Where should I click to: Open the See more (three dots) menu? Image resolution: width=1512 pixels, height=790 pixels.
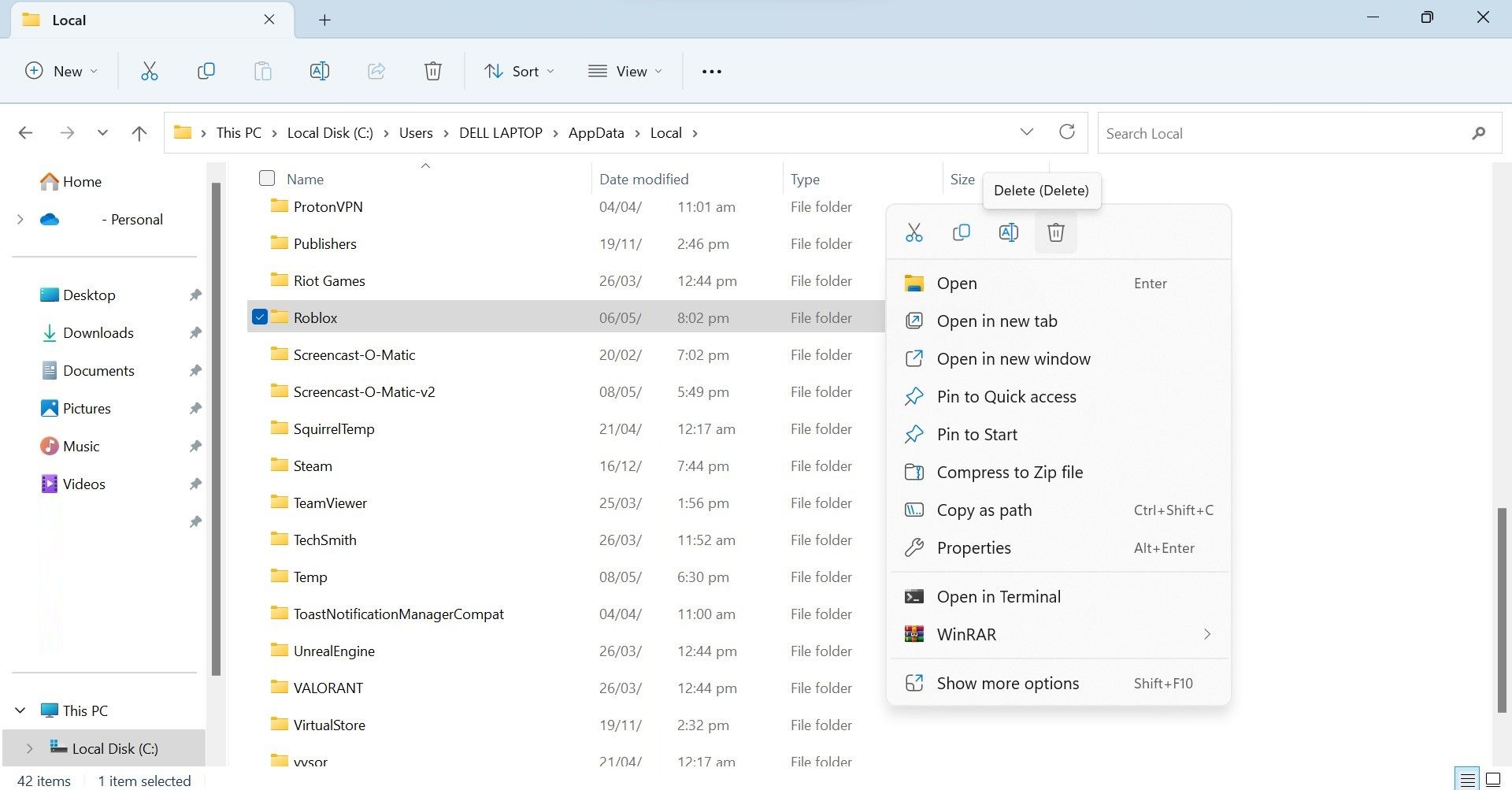(711, 72)
